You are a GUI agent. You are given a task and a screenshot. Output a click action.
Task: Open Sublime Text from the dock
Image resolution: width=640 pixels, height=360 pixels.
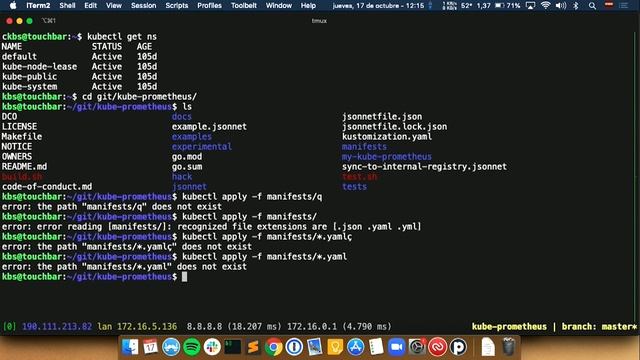tap(253, 347)
